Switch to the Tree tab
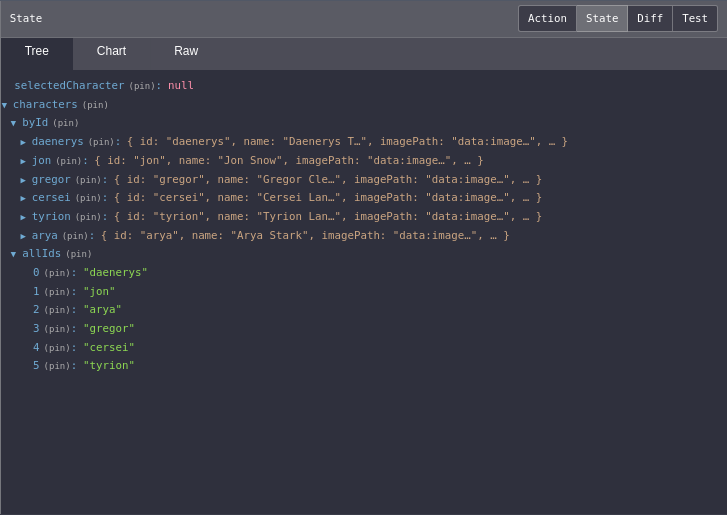This screenshot has width=727, height=515. 37,51
